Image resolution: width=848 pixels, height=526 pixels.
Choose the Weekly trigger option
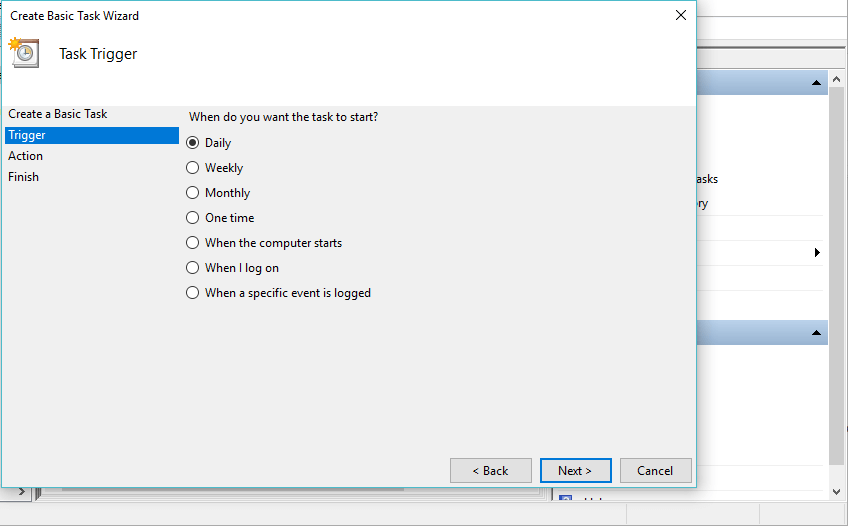click(193, 168)
